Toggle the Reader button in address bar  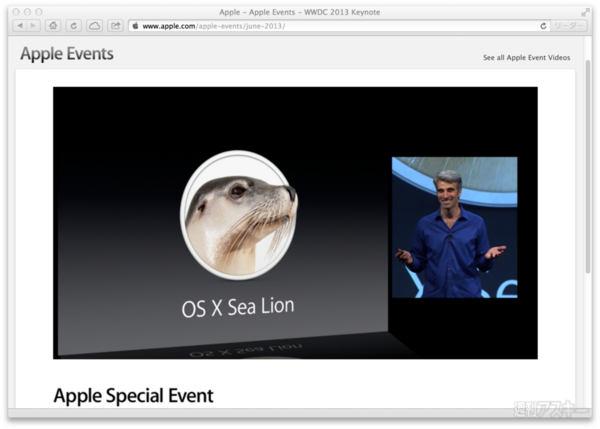coord(569,26)
